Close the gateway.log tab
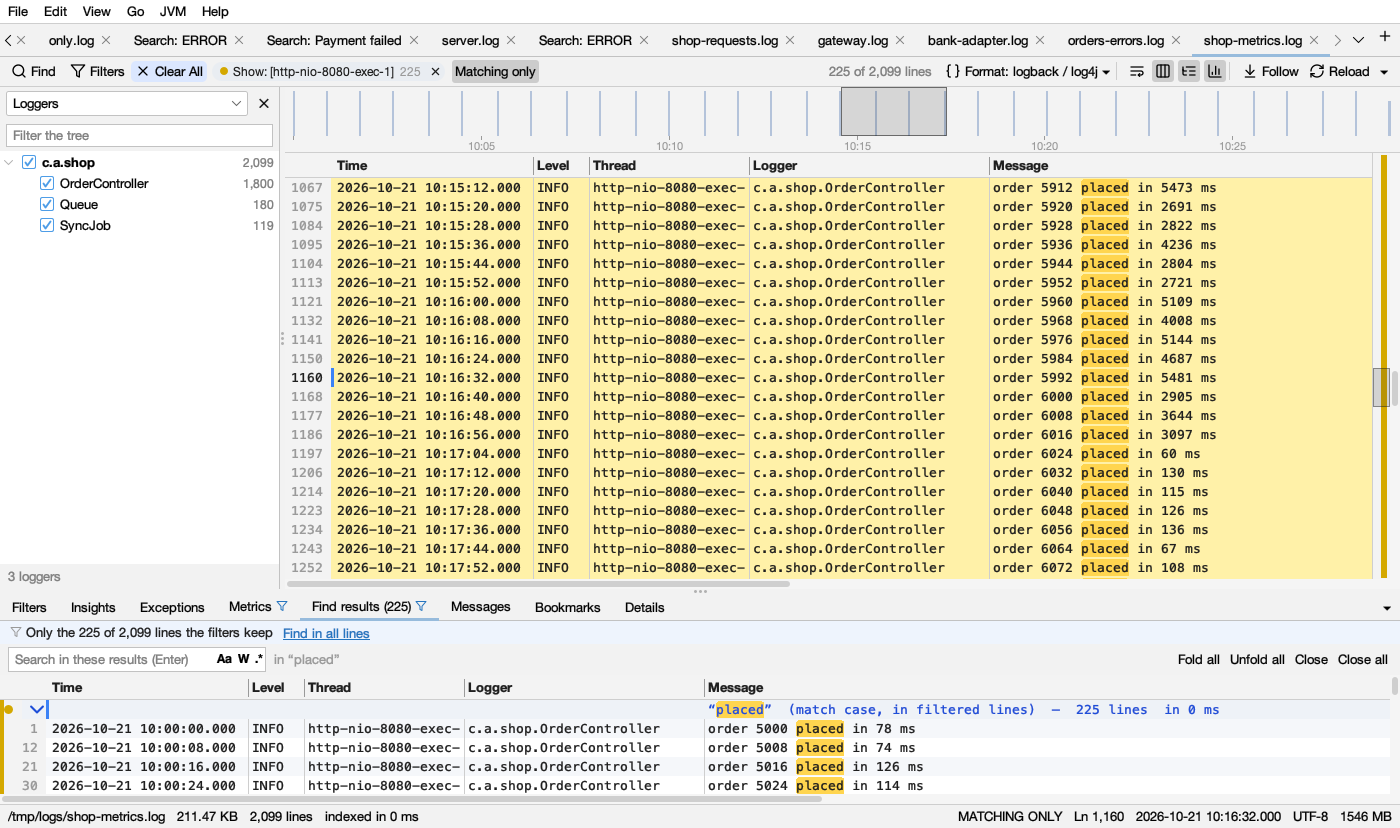Screen dimensions: 1400x828 click(902, 41)
